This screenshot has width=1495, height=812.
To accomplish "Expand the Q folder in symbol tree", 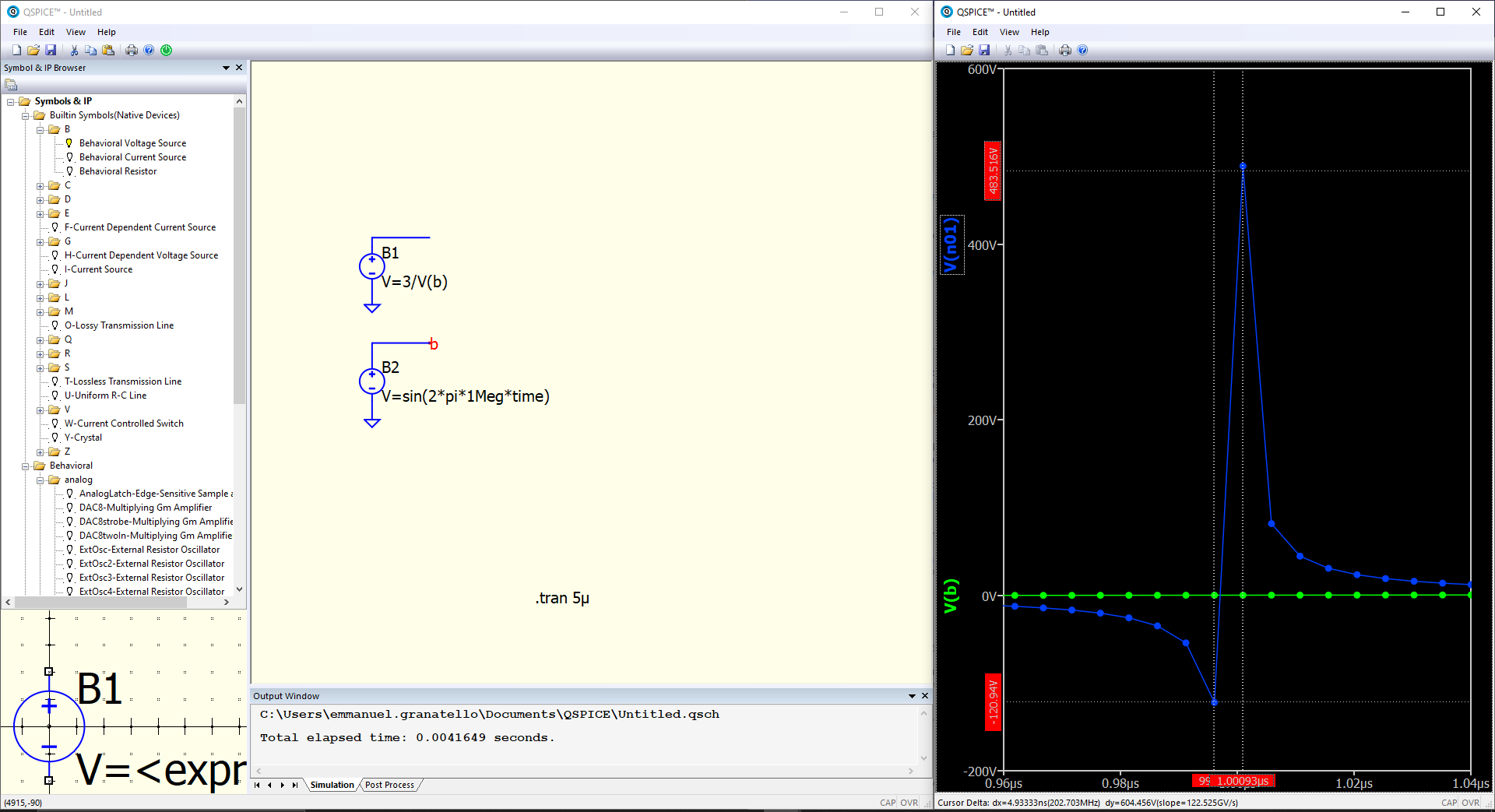I will point(40,339).
